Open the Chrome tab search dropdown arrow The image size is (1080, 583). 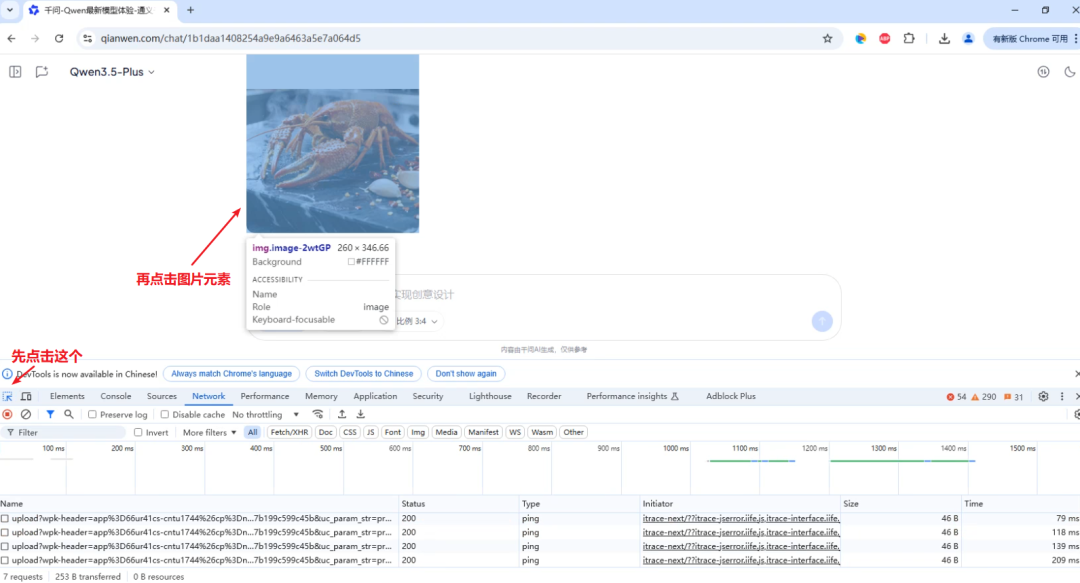(x=10, y=10)
